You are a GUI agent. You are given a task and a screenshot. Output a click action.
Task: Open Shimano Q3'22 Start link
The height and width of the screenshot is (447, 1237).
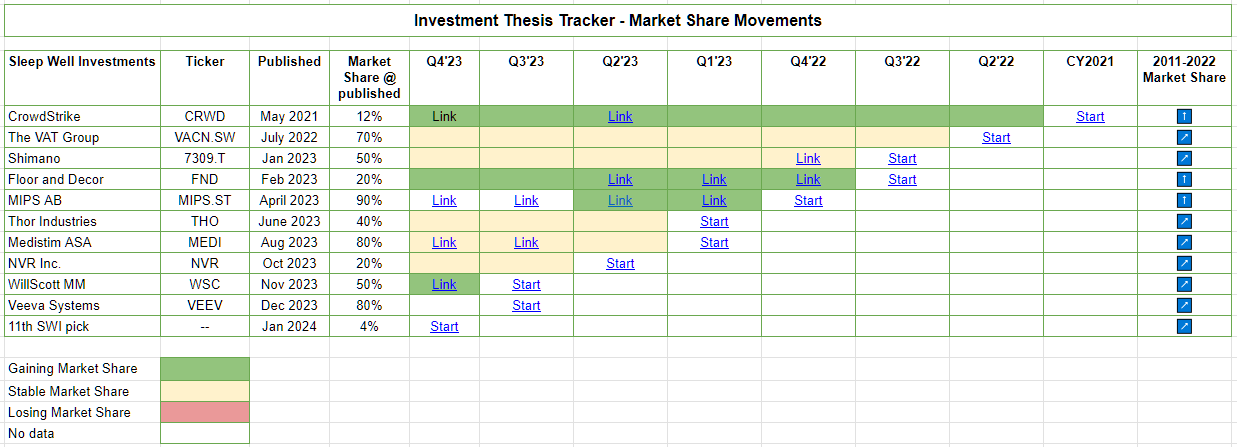tap(902, 158)
